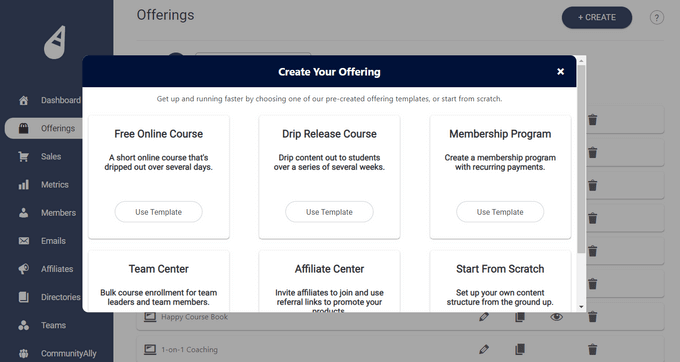Duplicate Happy Course Book with copy icon

click(x=520, y=317)
